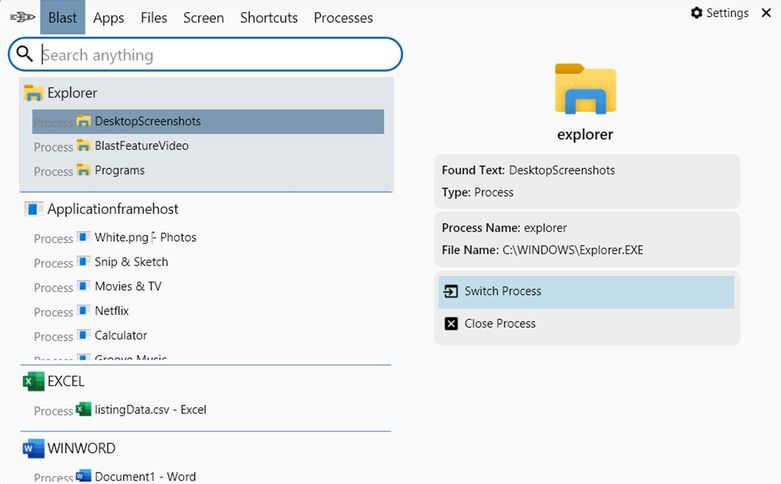Select the BlastFeatureVideo process entry

pyautogui.click(x=141, y=146)
